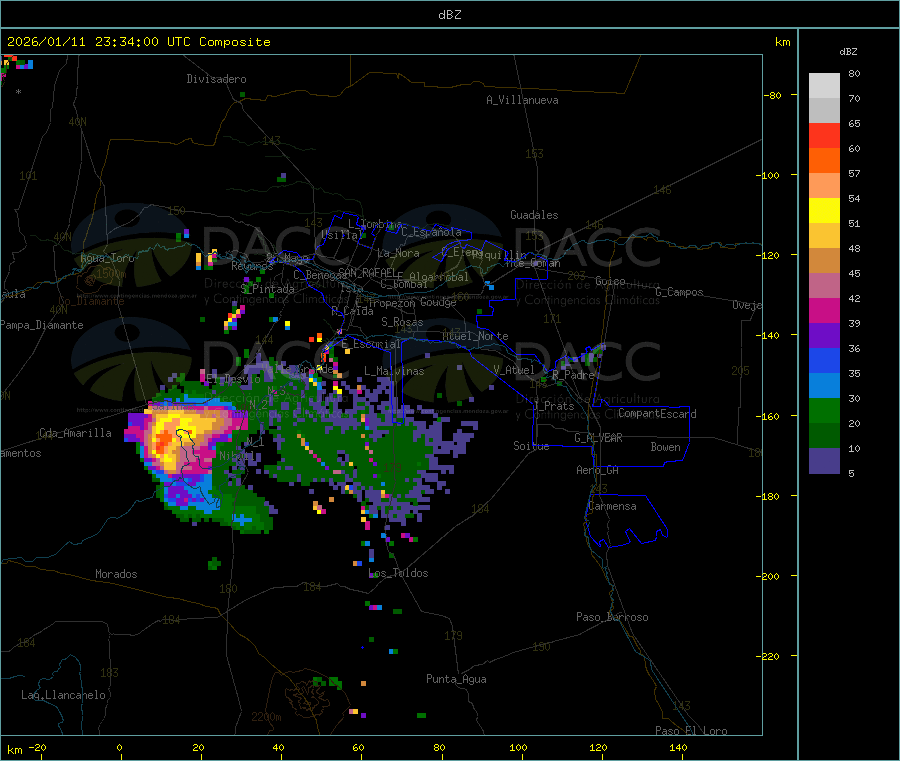Click the Pampa_Diamante label
This screenshot has width=900, height=761.
(x=42, y=325)
